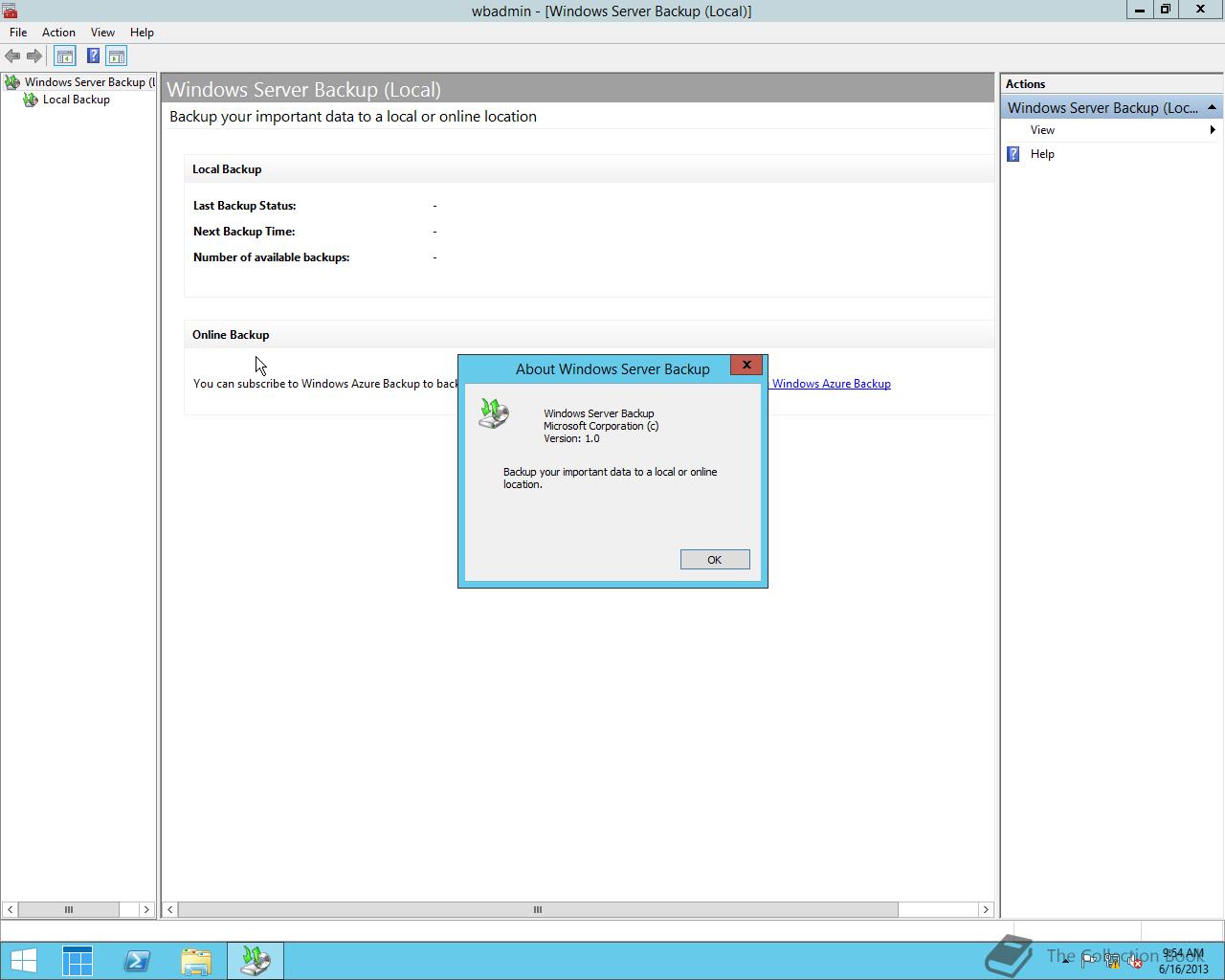Click the Back arrow in the toolbar

(12, 56)
